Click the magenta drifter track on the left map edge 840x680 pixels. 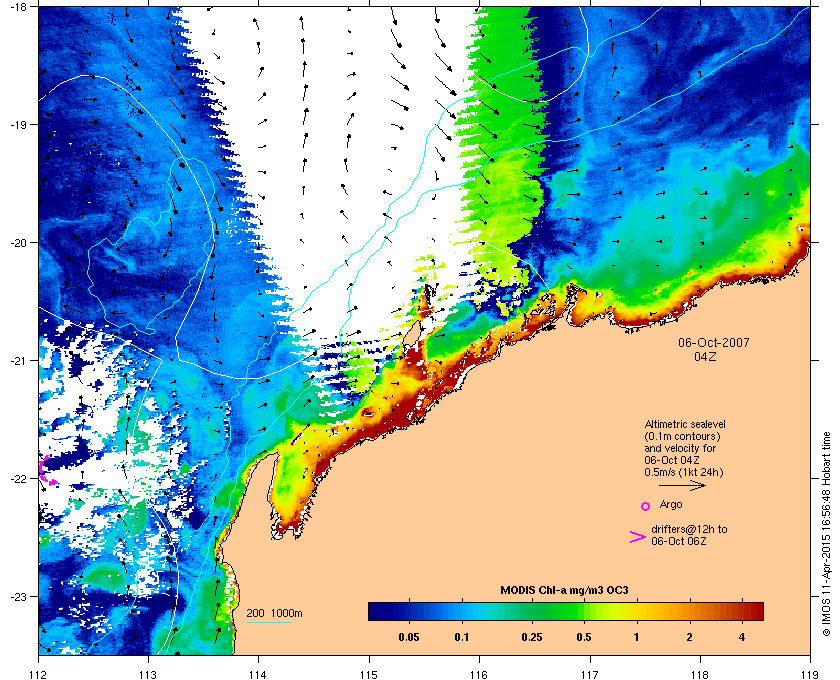[46, 472]
